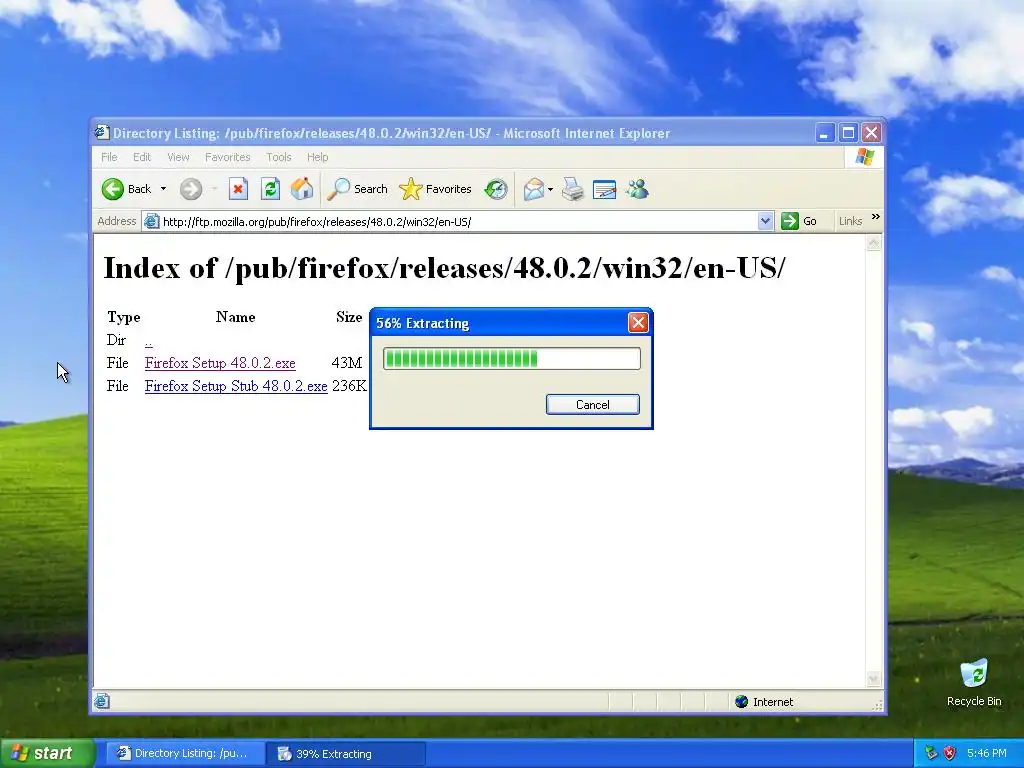Click the green Back arrow icon
This screenshot has height=768, width=1024.
pyautogui.click(x=112, y=189)
